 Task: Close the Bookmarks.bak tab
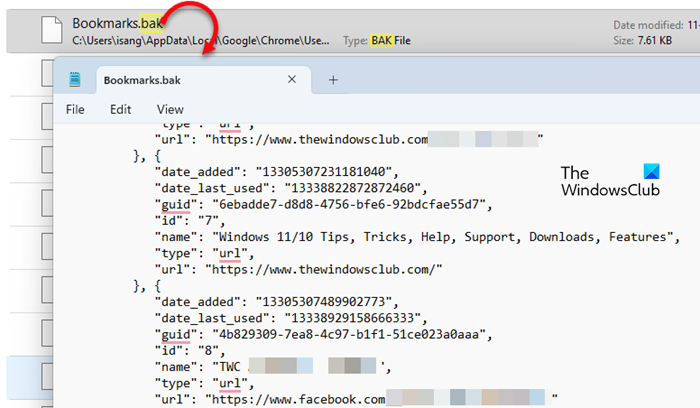point(292,79)
